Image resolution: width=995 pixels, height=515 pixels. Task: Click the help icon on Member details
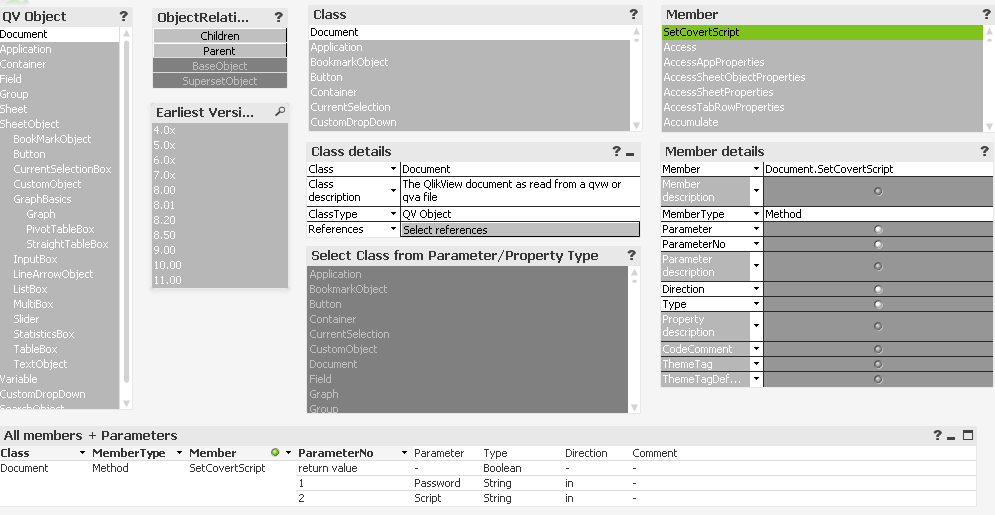(986, 151)
